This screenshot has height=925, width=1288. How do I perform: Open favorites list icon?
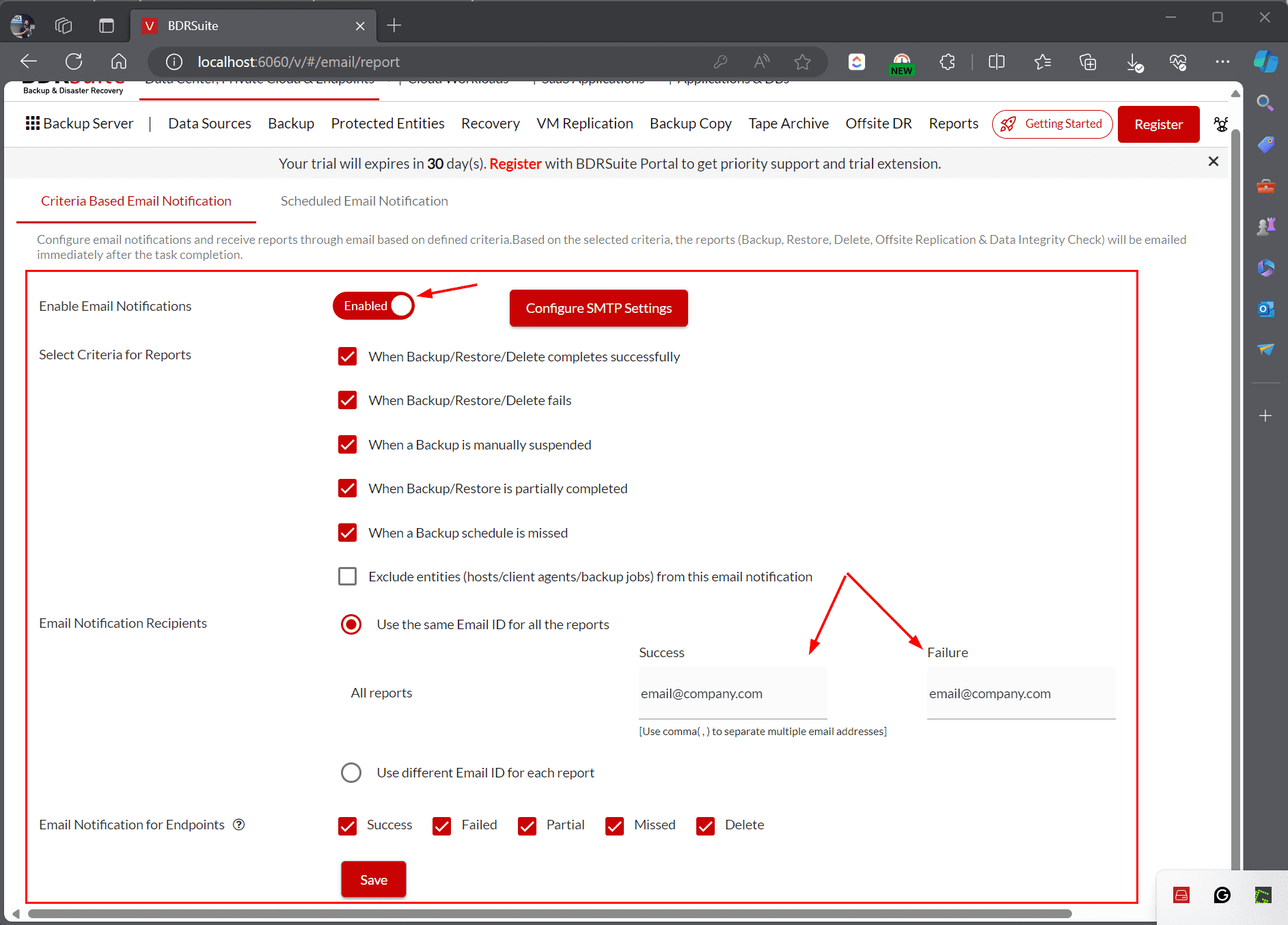pos(1042,62)
